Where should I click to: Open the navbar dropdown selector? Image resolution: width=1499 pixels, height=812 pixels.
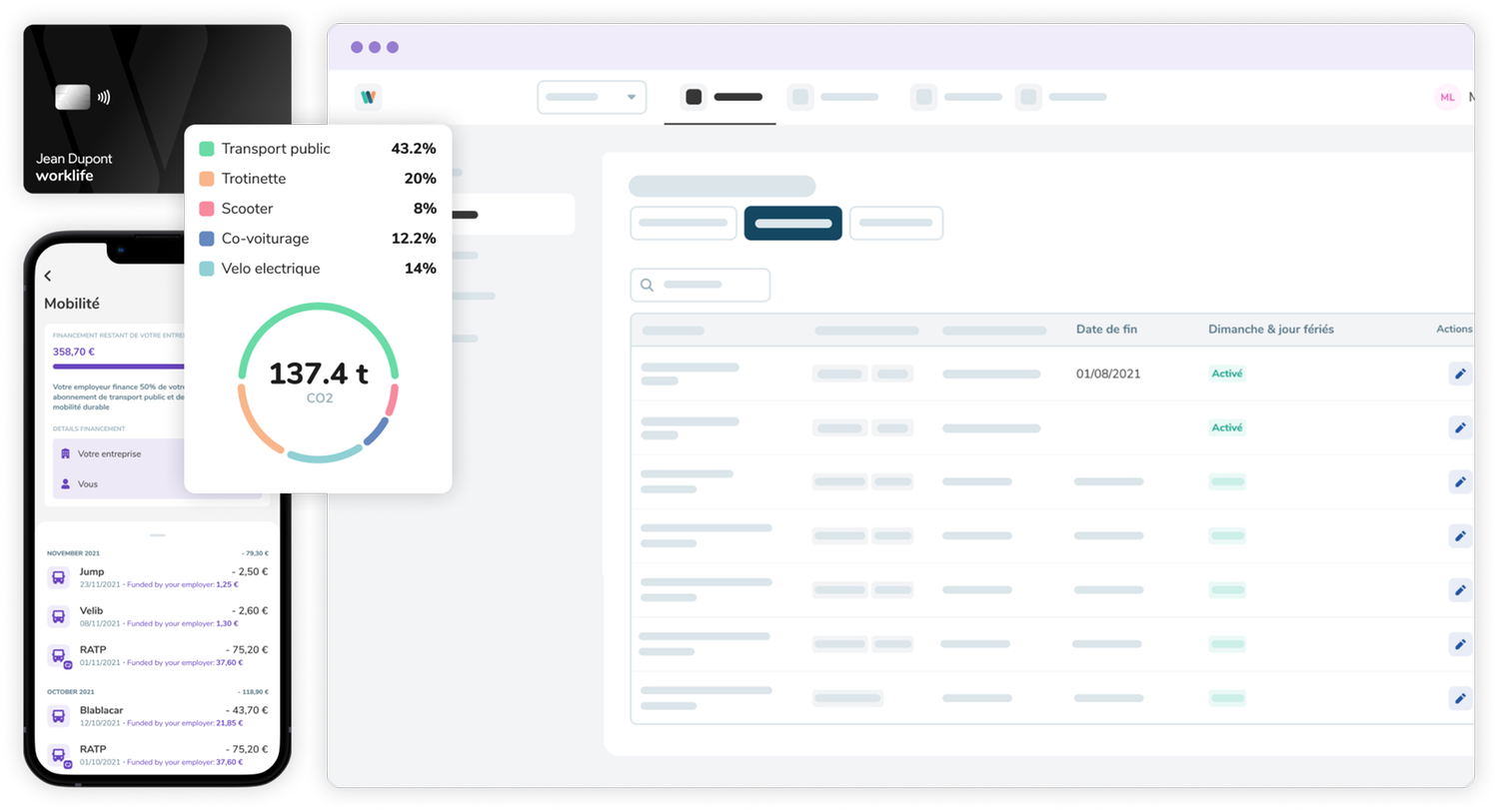(x=592, y=97)
